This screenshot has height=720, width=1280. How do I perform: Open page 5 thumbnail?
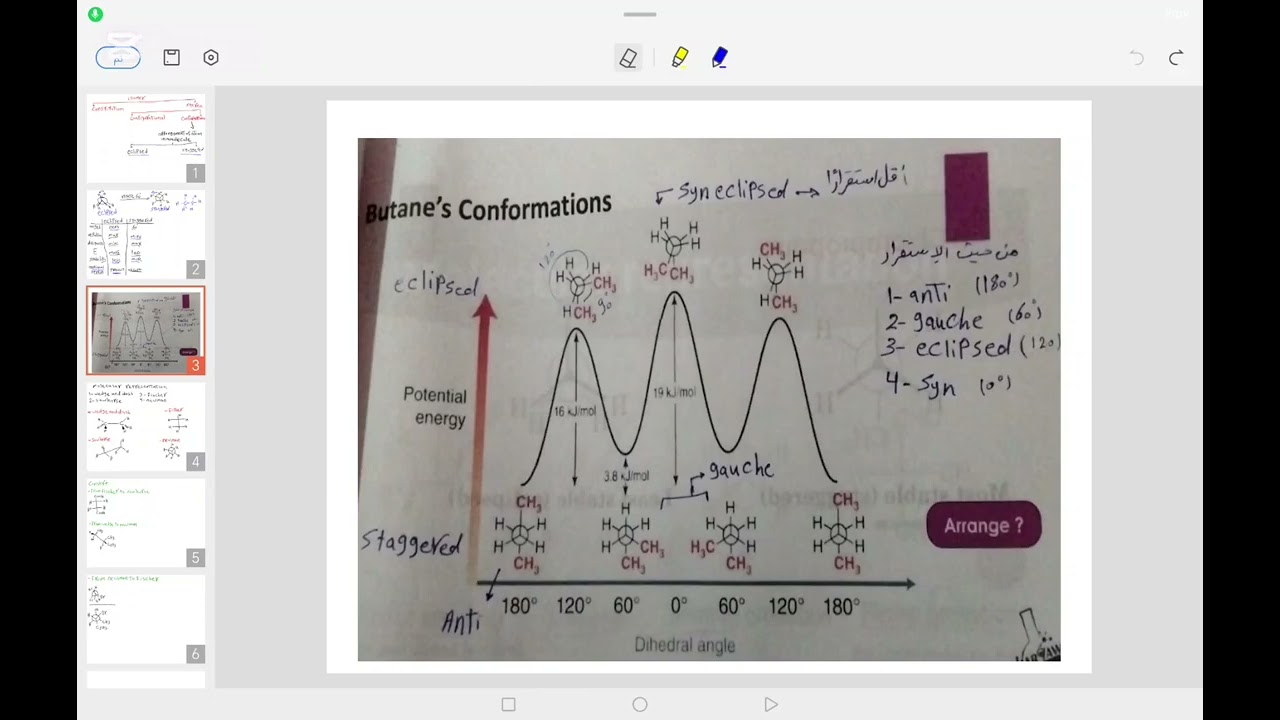click(146, 523)
